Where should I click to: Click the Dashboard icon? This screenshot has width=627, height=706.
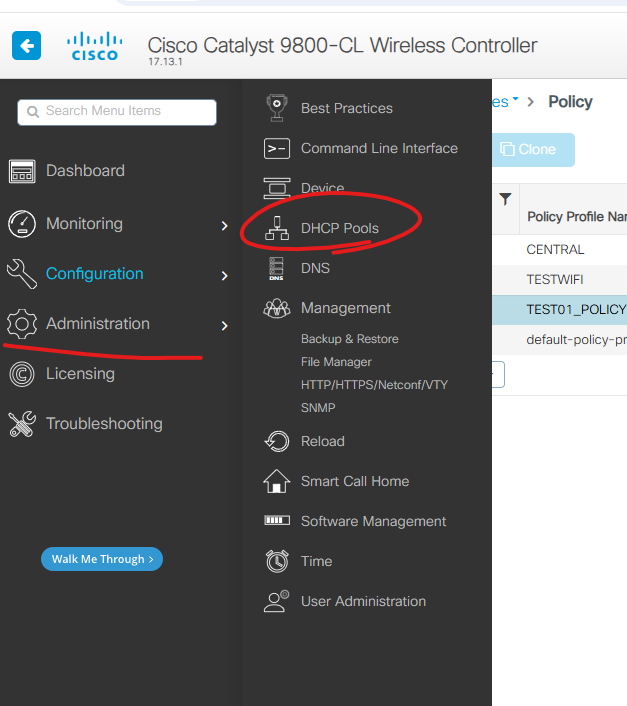pos(22,172)
